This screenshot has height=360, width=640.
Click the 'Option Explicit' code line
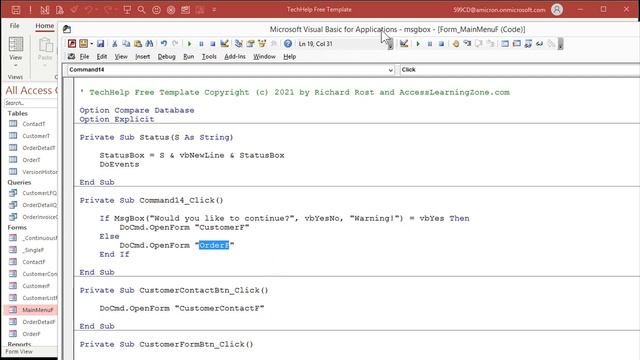point(117,119)
